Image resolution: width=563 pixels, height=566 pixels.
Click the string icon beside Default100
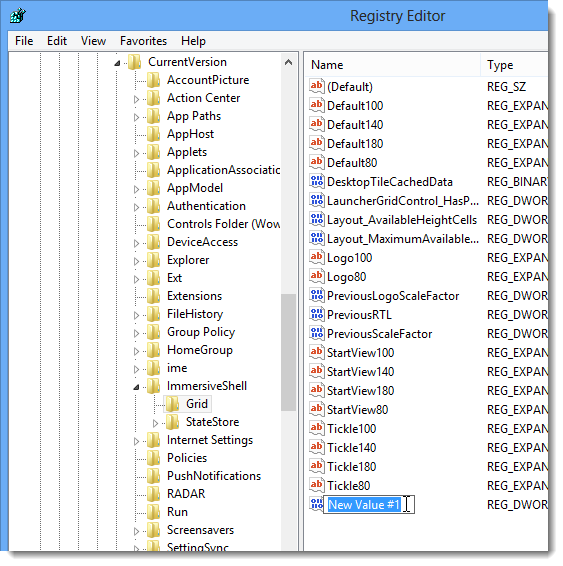(317, 105)
